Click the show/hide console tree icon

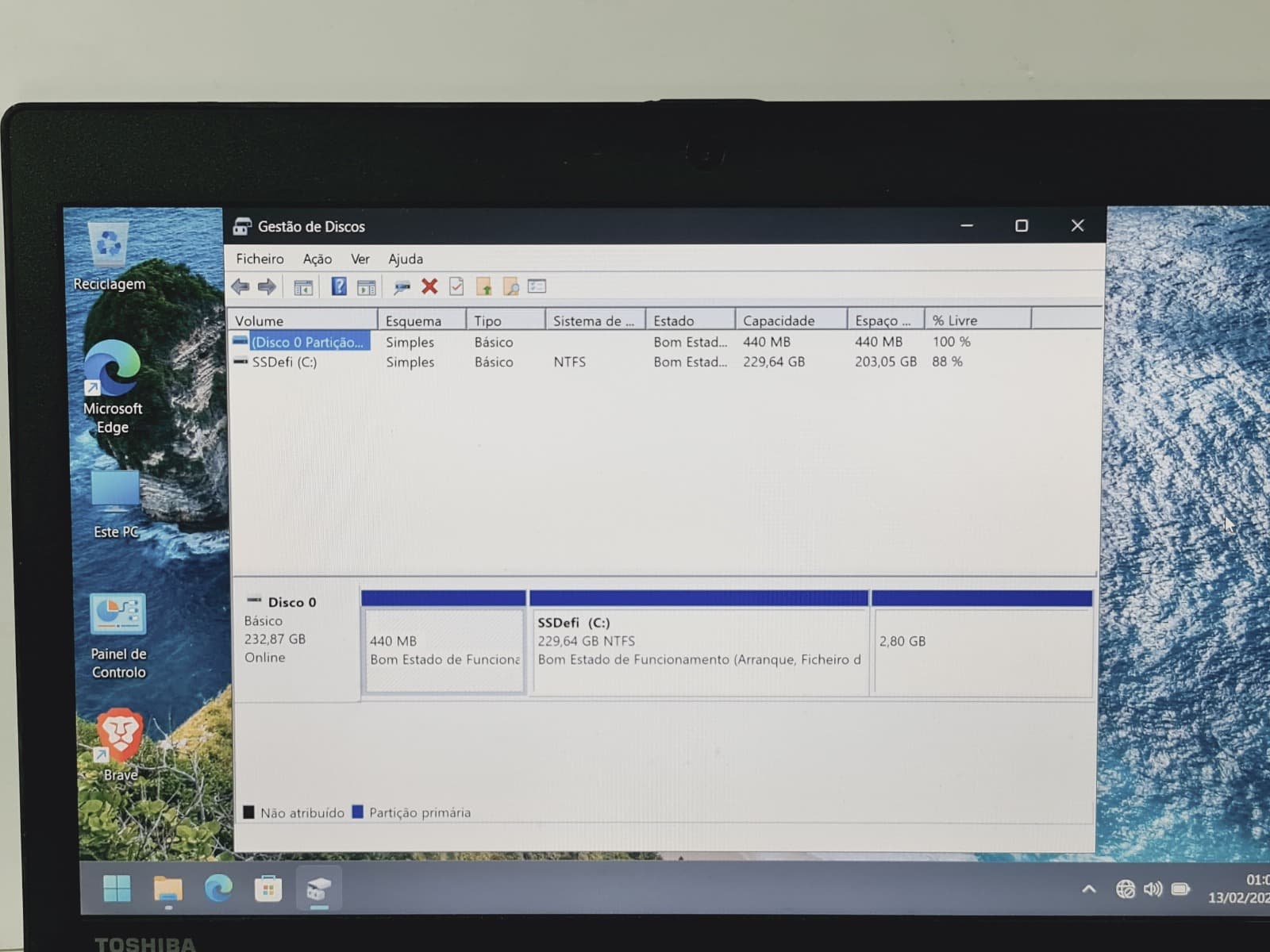coord(303,287)
